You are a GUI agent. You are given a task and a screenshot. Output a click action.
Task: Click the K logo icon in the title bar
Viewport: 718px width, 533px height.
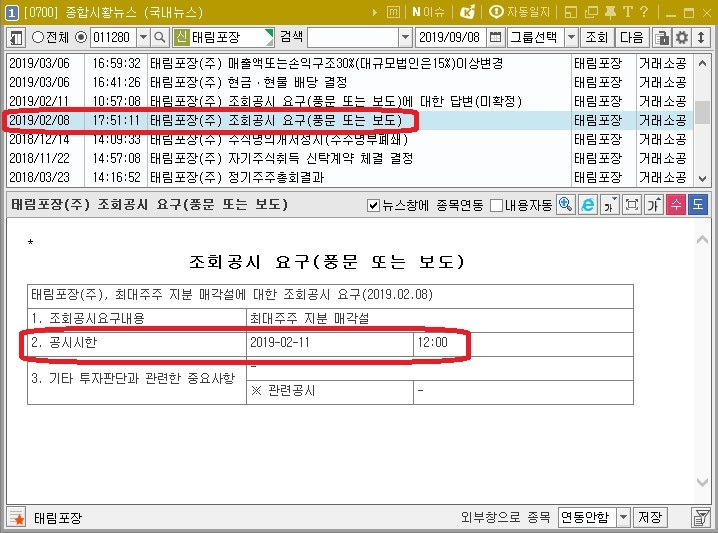click(x=468, y=12)
